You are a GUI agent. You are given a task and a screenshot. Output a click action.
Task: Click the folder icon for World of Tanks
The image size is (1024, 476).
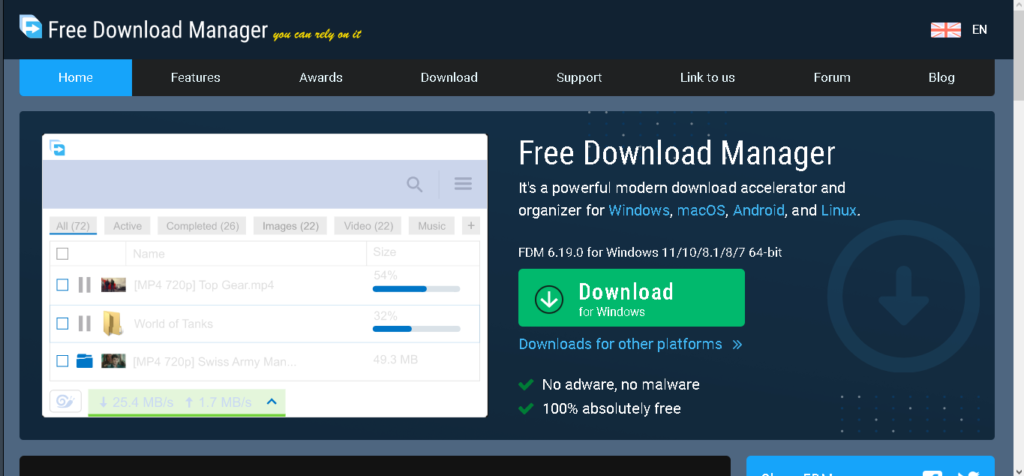coord(113,323)
